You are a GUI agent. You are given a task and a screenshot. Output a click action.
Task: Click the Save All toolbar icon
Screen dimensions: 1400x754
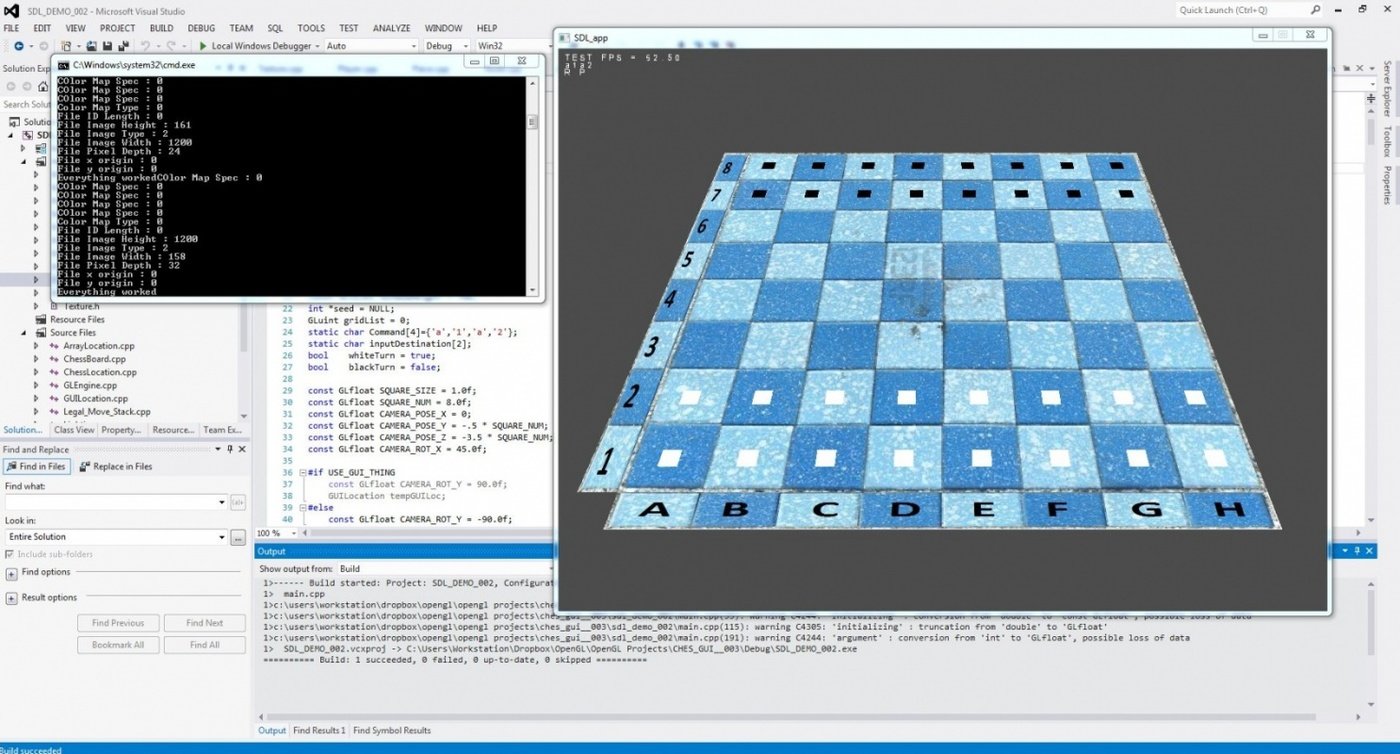click(x=123, y=46)
